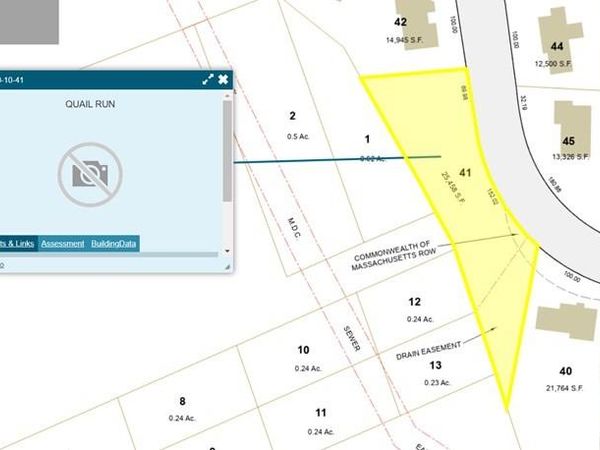Click the building on lot 40

point(565,323)
